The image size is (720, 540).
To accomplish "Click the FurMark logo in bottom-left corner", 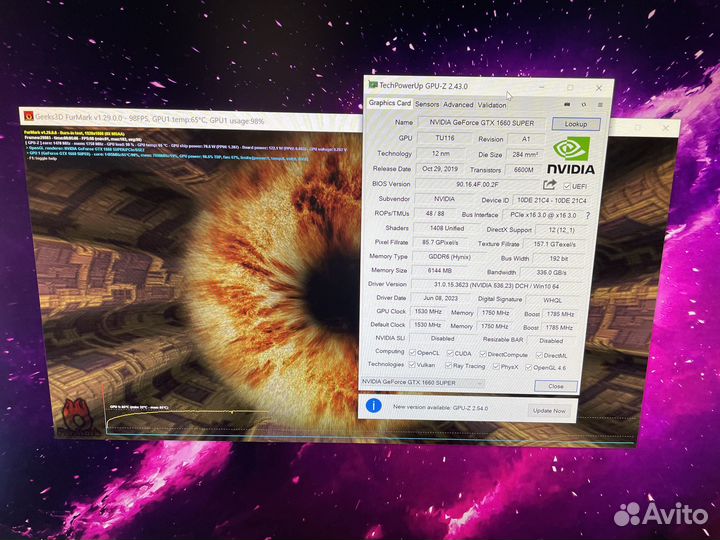I will point(79,417).
